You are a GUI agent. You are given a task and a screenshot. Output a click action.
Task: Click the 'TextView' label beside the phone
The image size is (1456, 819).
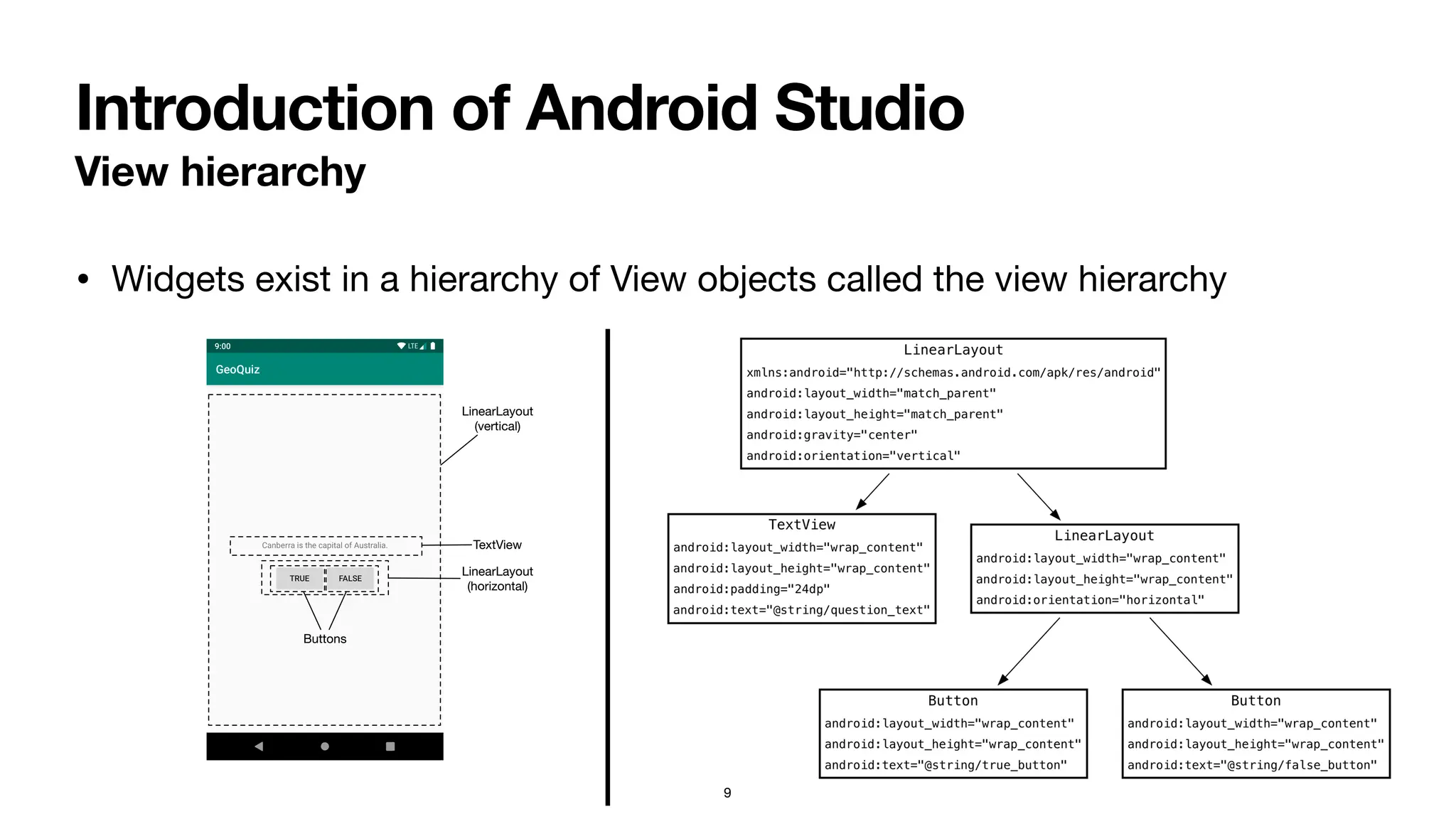pos(497,545)
